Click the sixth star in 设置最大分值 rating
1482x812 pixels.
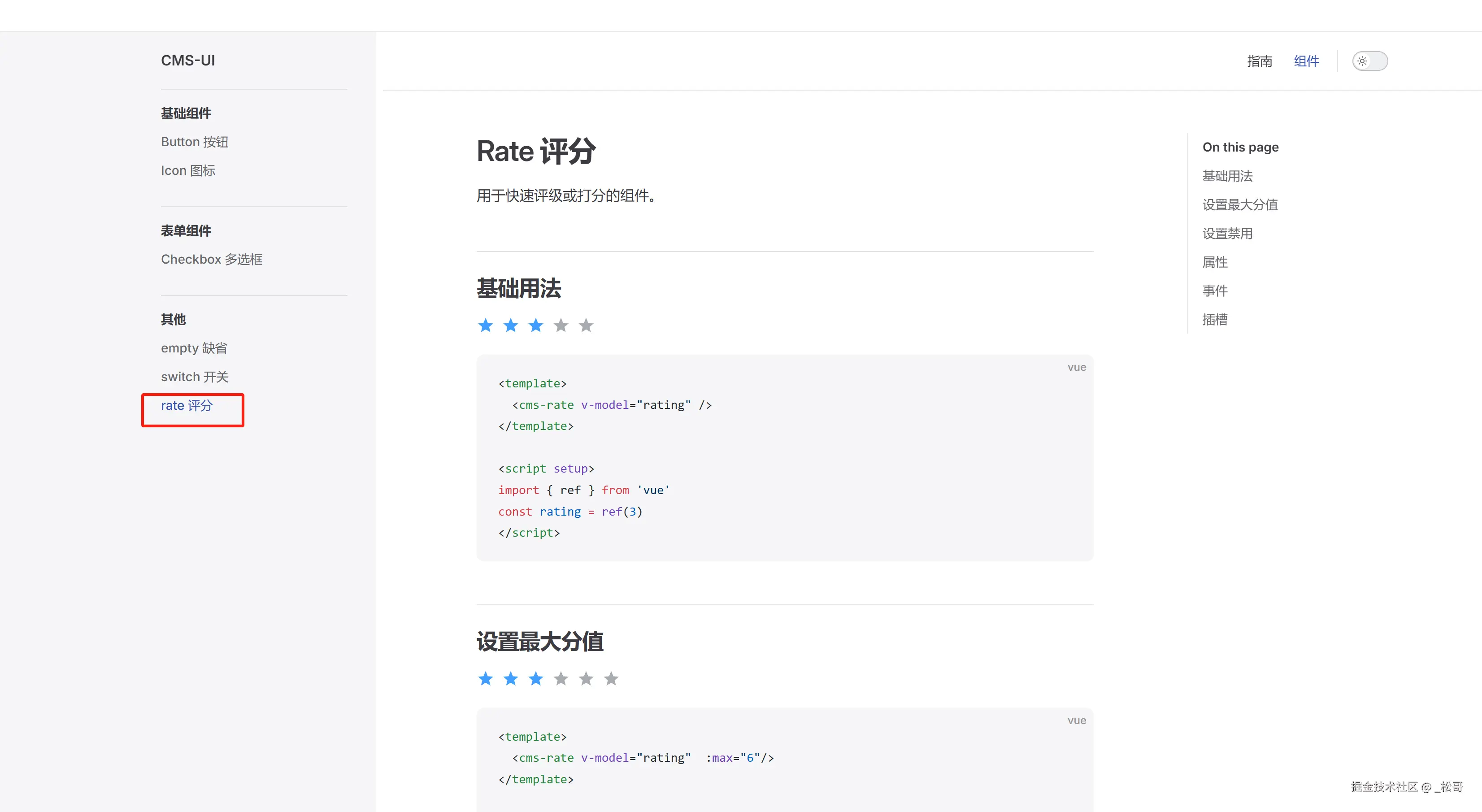[611, 678]
